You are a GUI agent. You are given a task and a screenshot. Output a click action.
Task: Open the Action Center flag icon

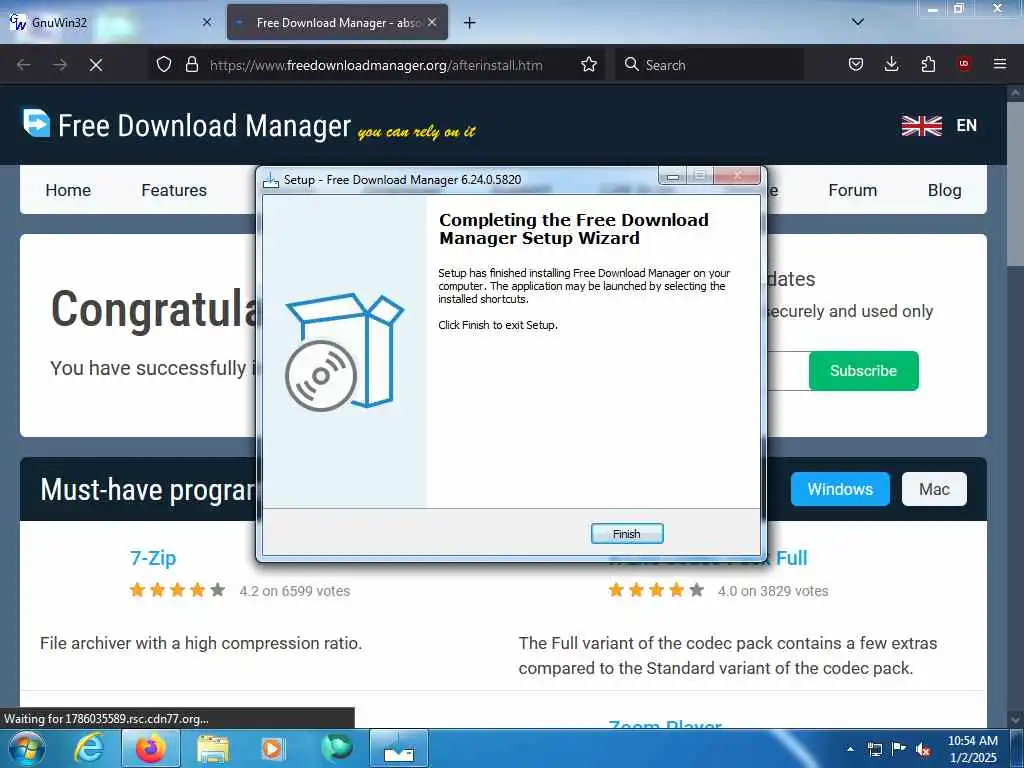[899, 749]
